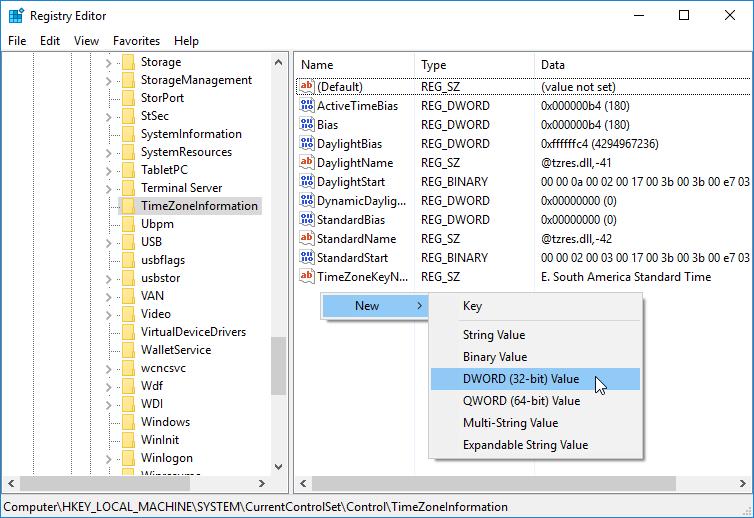Click the Registry Editor app icon in title bar
Image resolution: width=754 pixels, height=518 pixels.
[x=16, y=15]
